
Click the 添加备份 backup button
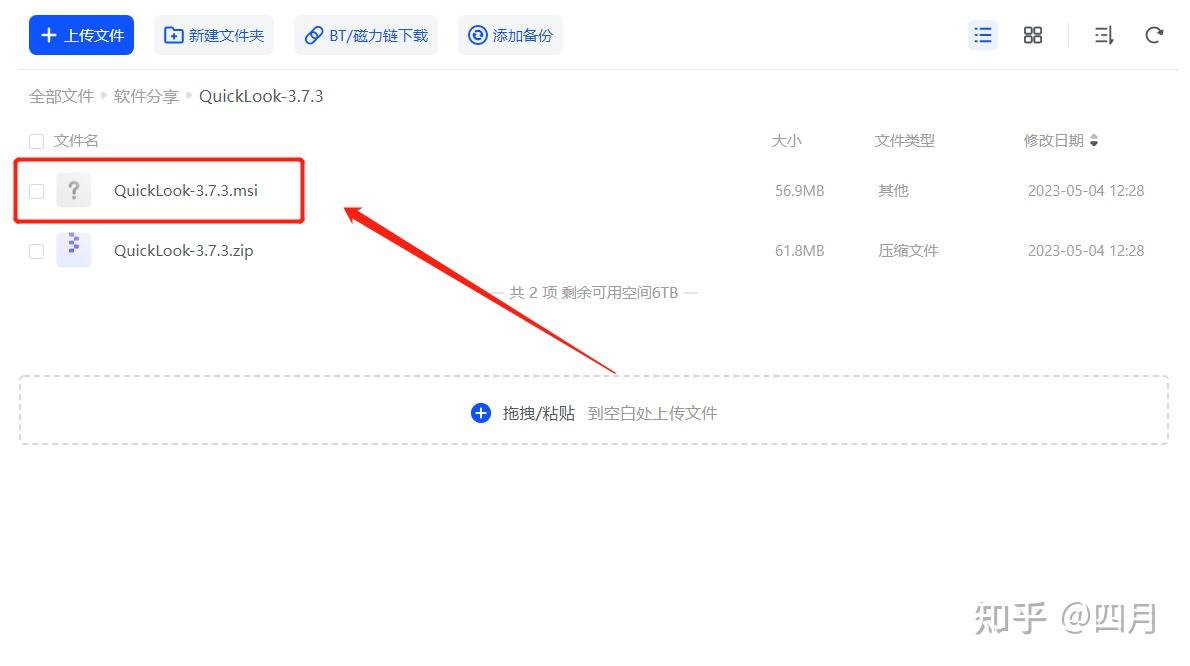coord(510,35)
